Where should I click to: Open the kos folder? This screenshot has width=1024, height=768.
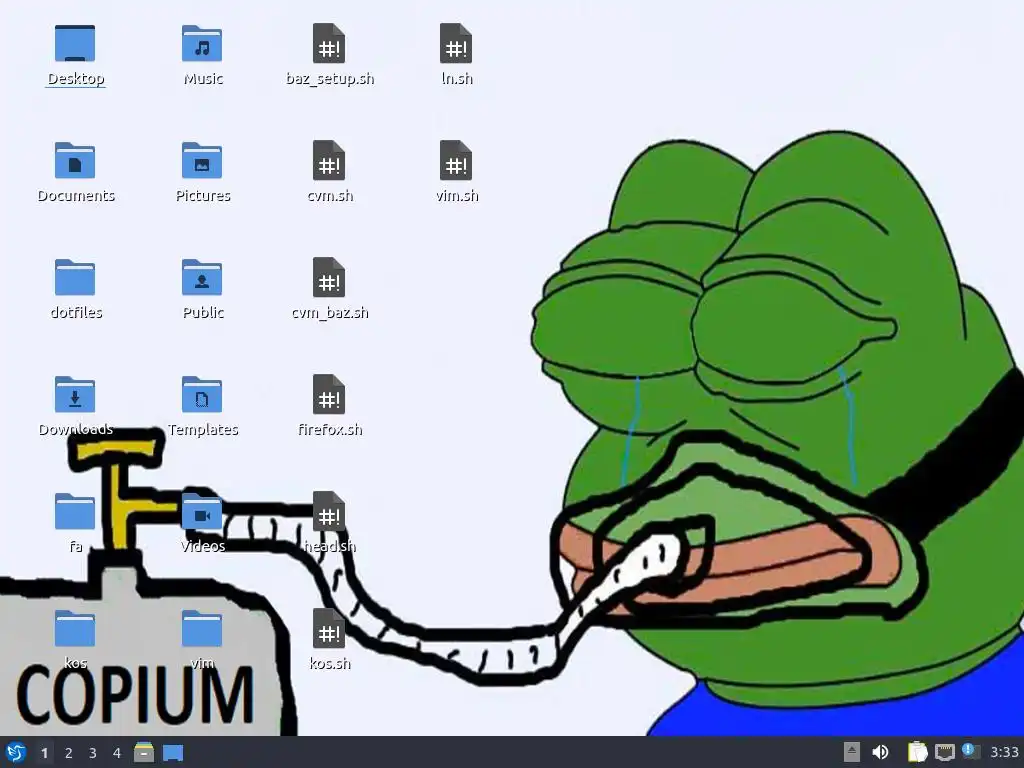tap(75, 629)
